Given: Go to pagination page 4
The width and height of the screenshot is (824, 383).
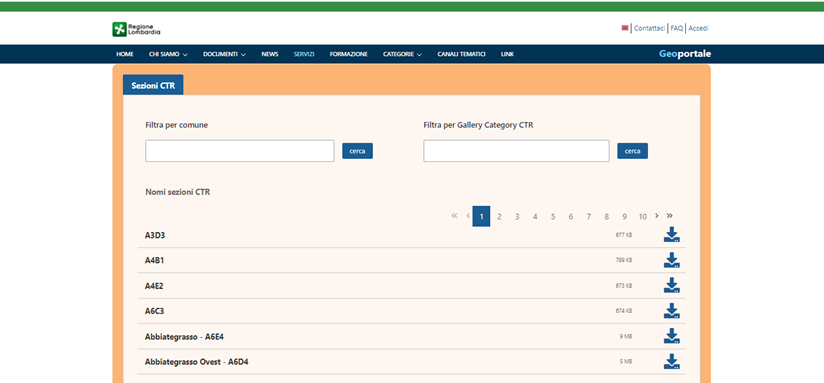Looking at the screenshot, I should point(535,216).
